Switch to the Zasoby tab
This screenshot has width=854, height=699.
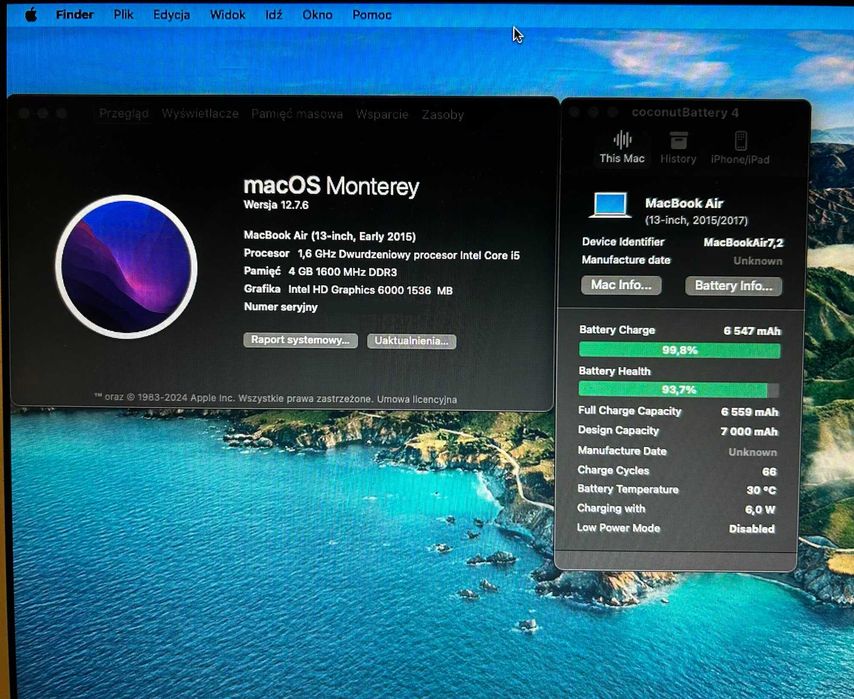pyautogui.click(x=443, y=115)
